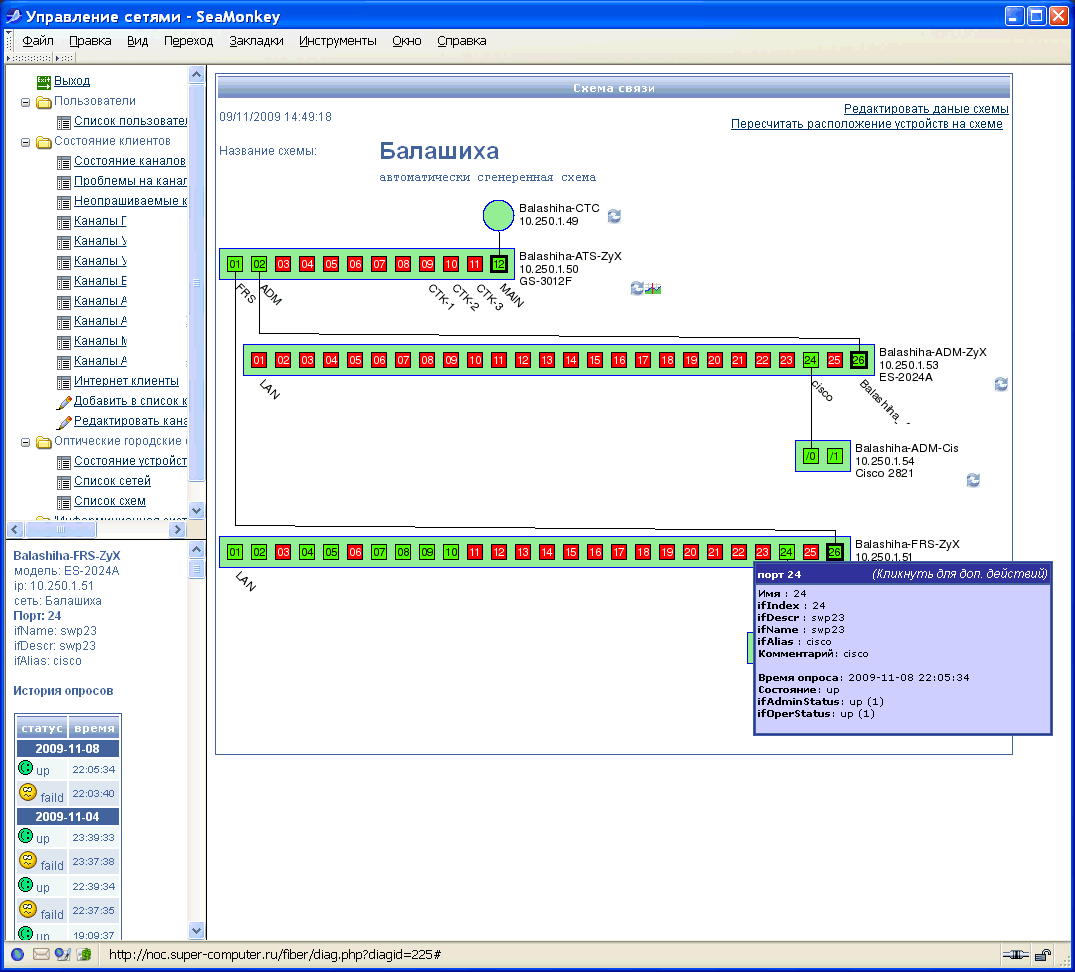Image resolution: width=1075 pixels, height=972 pixels.
Task: Open the Интернет клиенты sidebar link
Action: tap(128, 381)
